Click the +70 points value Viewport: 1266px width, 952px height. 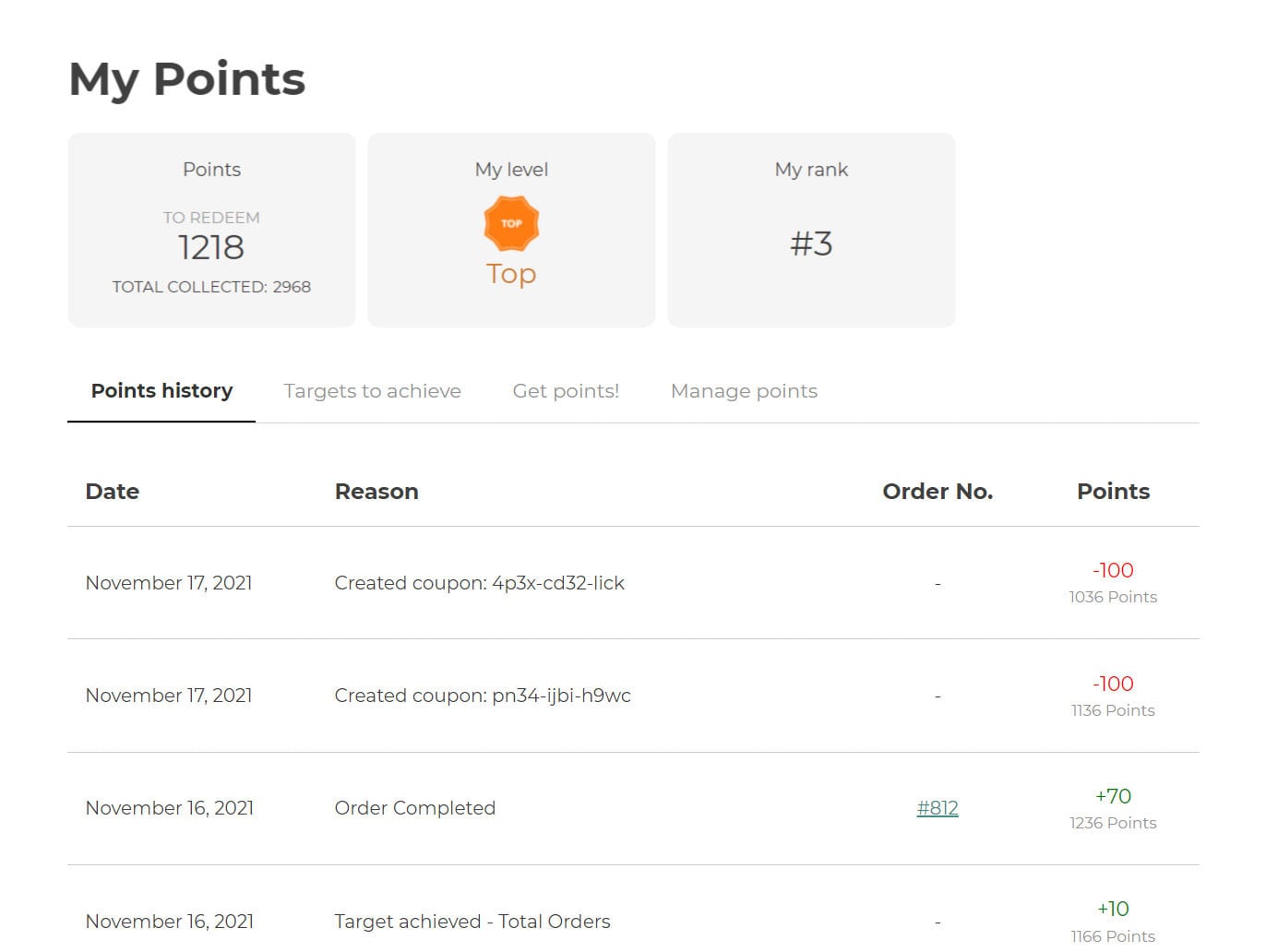[1113, 796]
